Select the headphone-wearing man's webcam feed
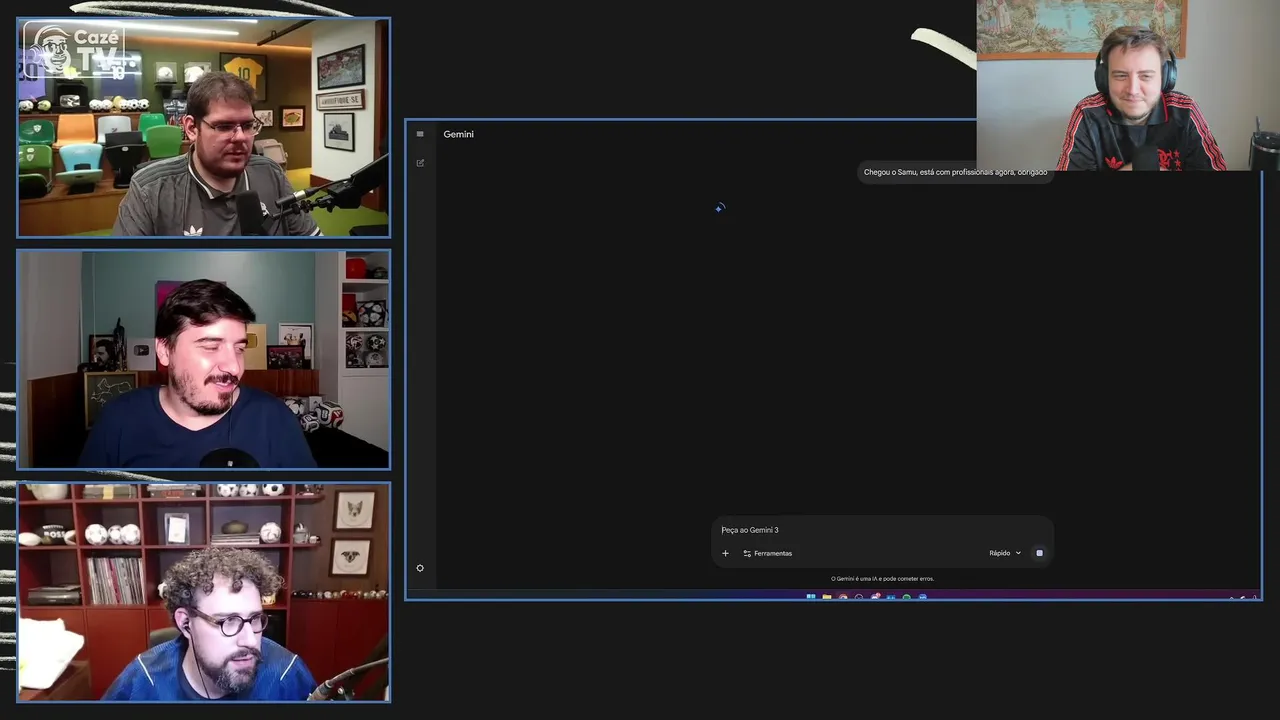 (x=1128, y=85)
